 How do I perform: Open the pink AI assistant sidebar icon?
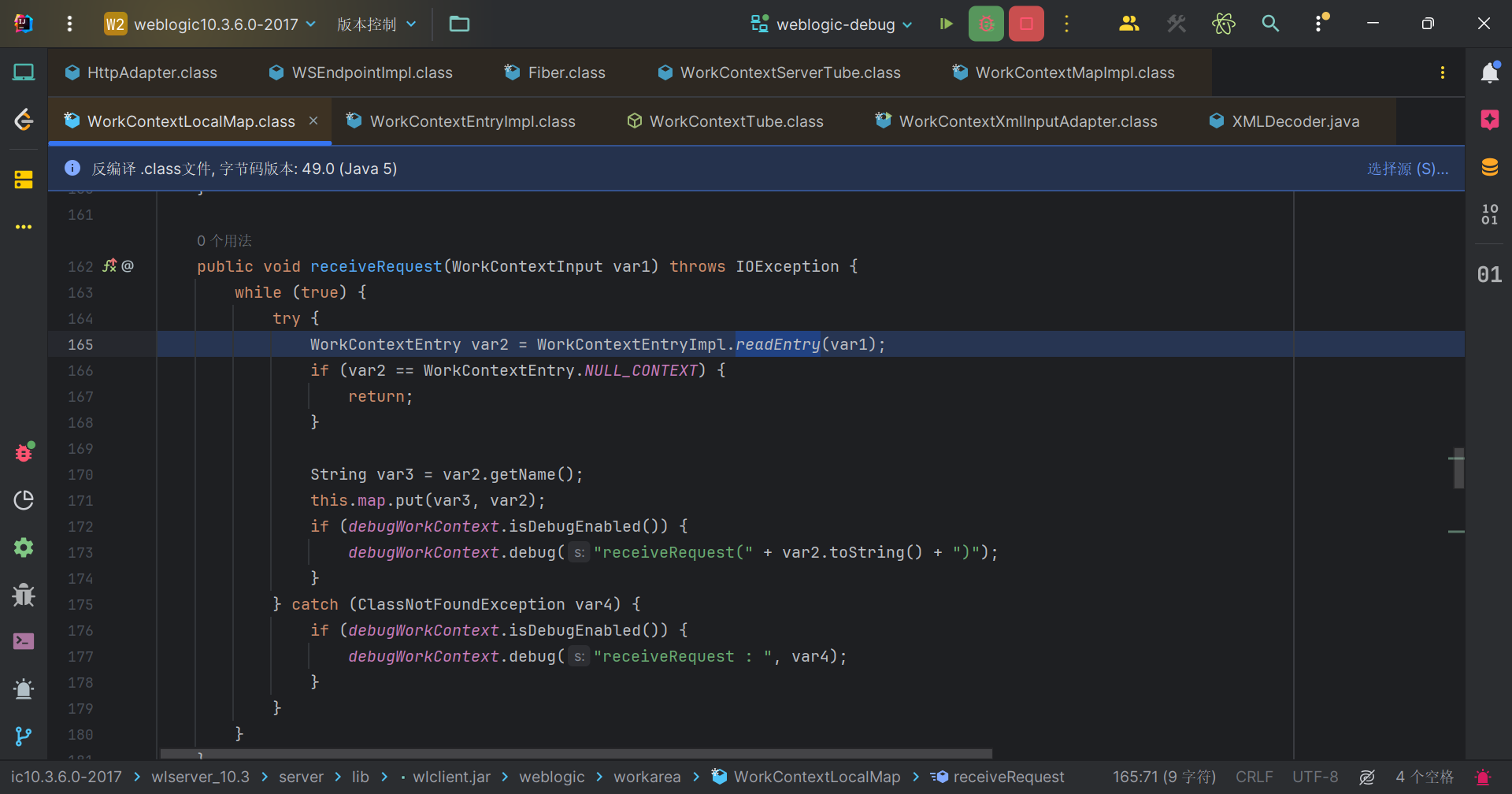(1489, 120)
